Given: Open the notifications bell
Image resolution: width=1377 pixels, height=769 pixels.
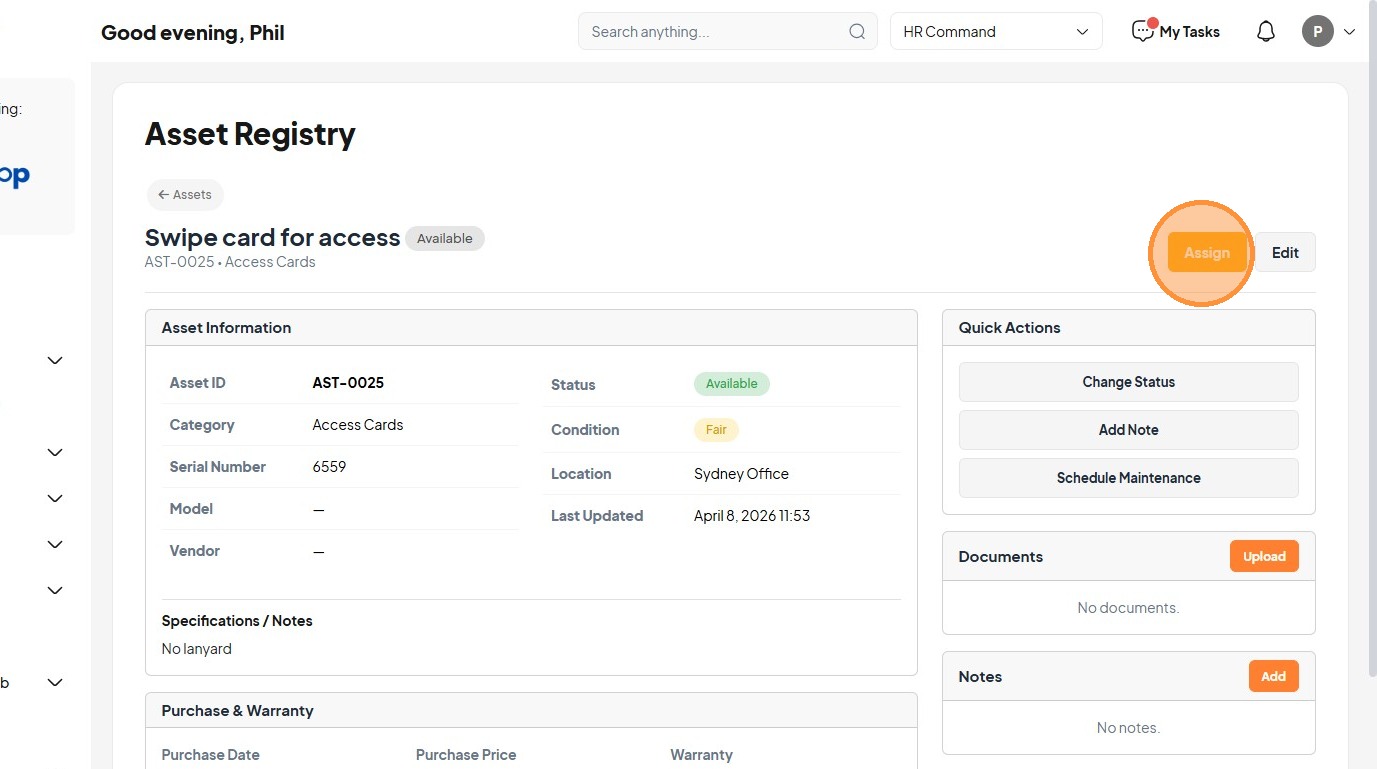Looking at the screenshot, I should [1266, 32].
